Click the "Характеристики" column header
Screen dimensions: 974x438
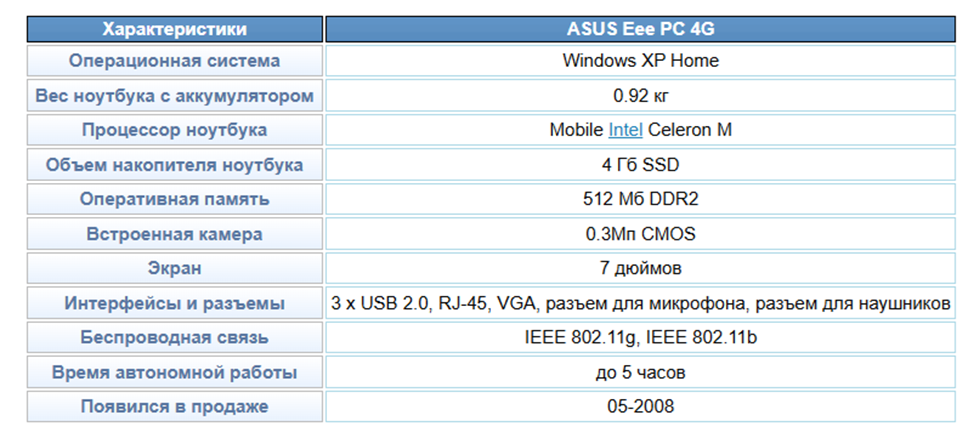tap(175, 30)
